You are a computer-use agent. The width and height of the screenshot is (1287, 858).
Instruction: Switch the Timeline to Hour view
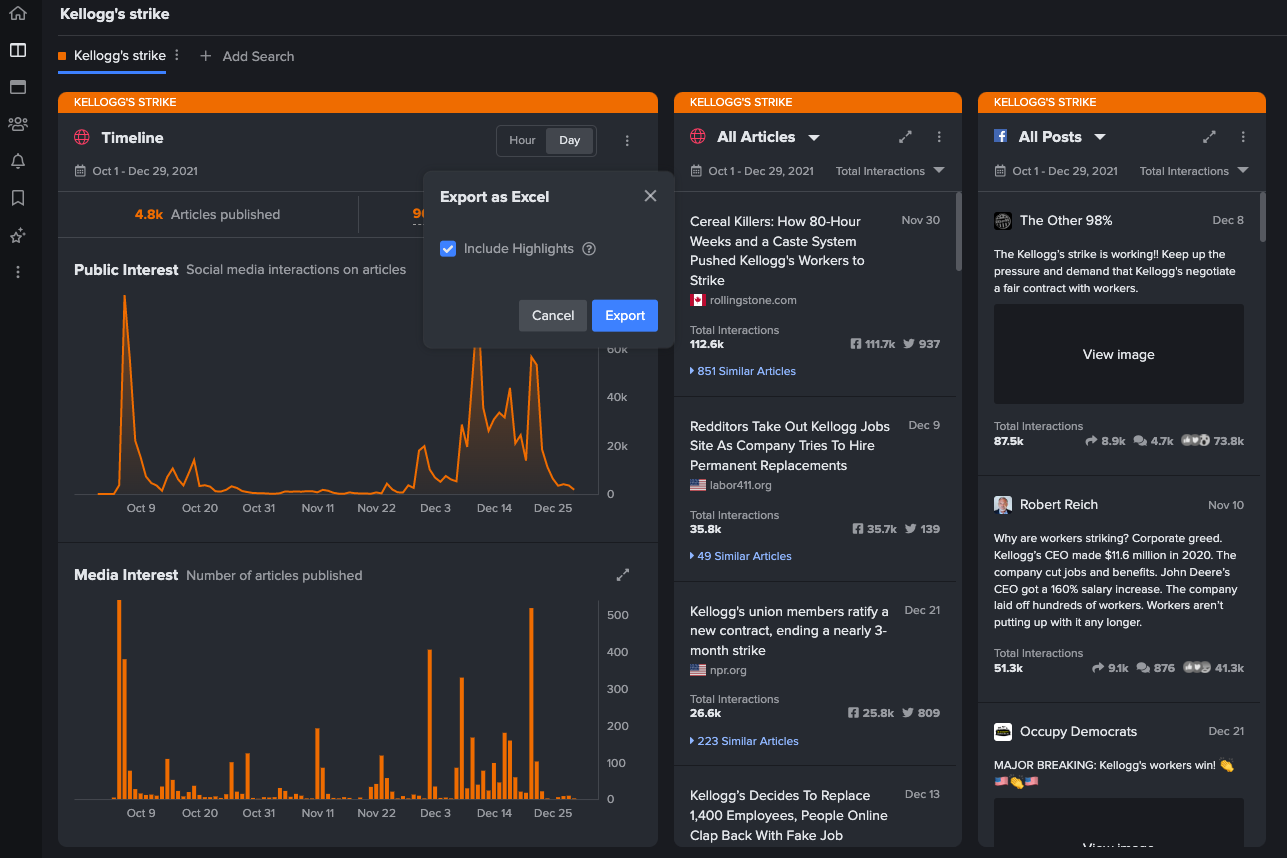click(x=522, y=141)
